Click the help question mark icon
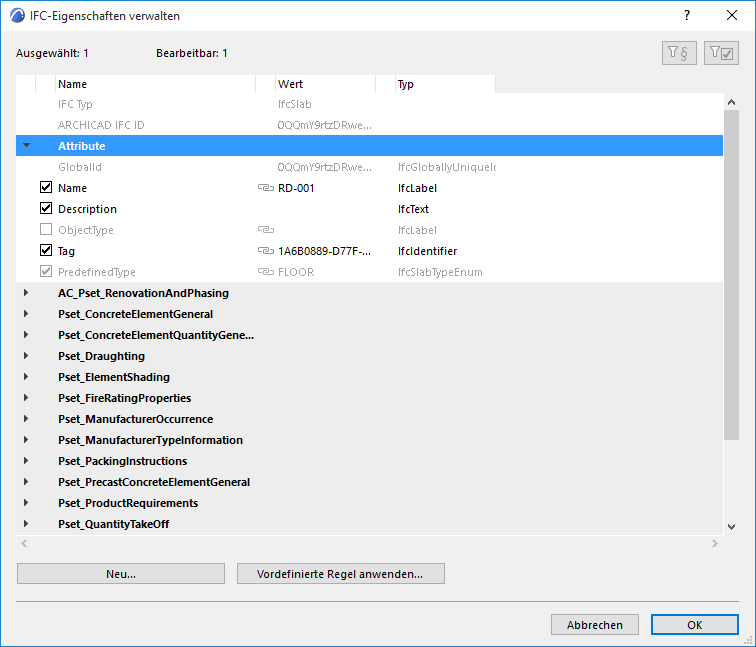Viewport: 756px width, 647px height. coord(687,15)
